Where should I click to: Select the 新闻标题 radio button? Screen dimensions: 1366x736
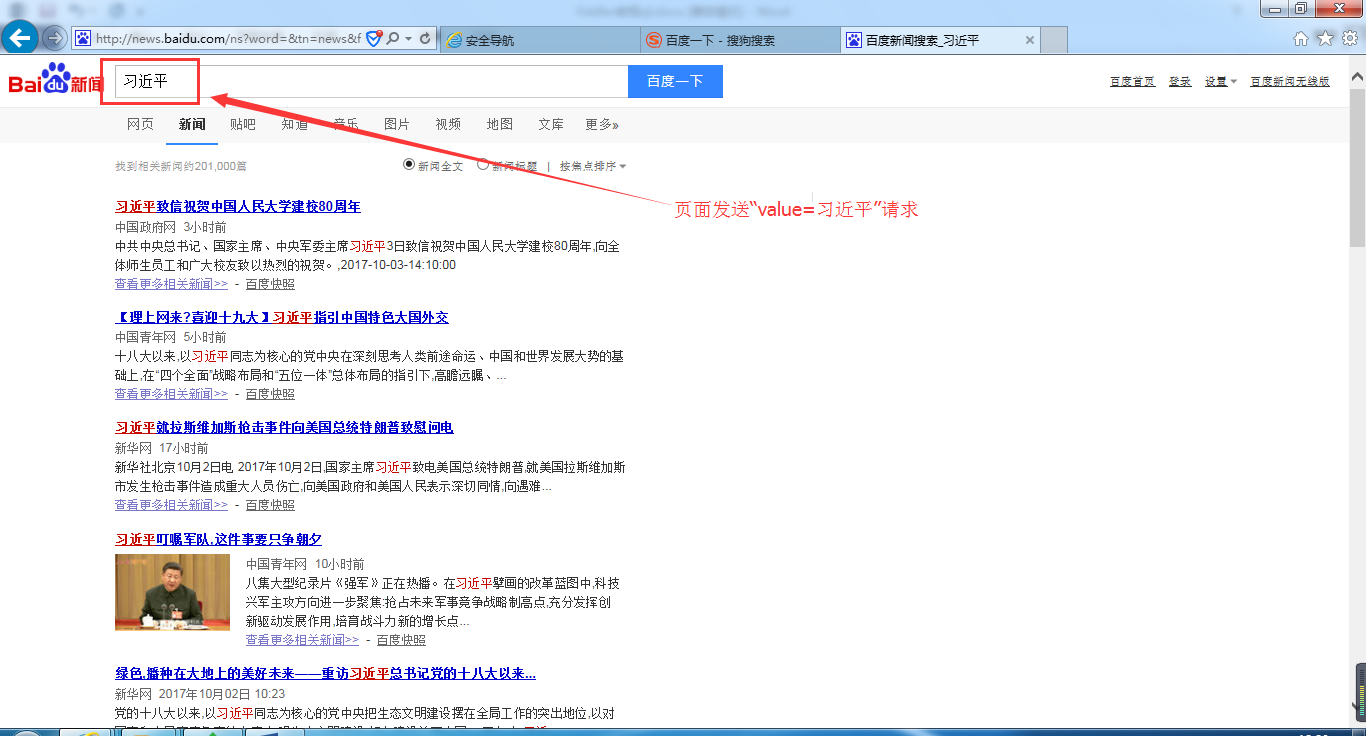pos(483,164)
